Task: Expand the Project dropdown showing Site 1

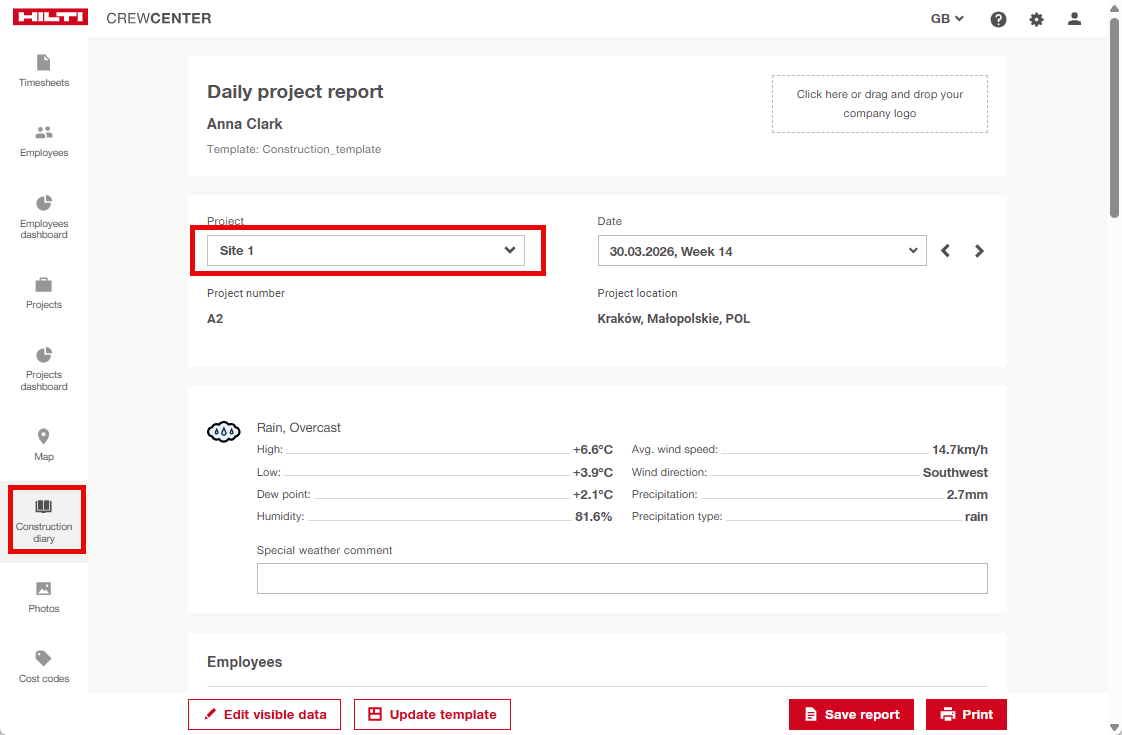Action: click(x=366, y=250)
